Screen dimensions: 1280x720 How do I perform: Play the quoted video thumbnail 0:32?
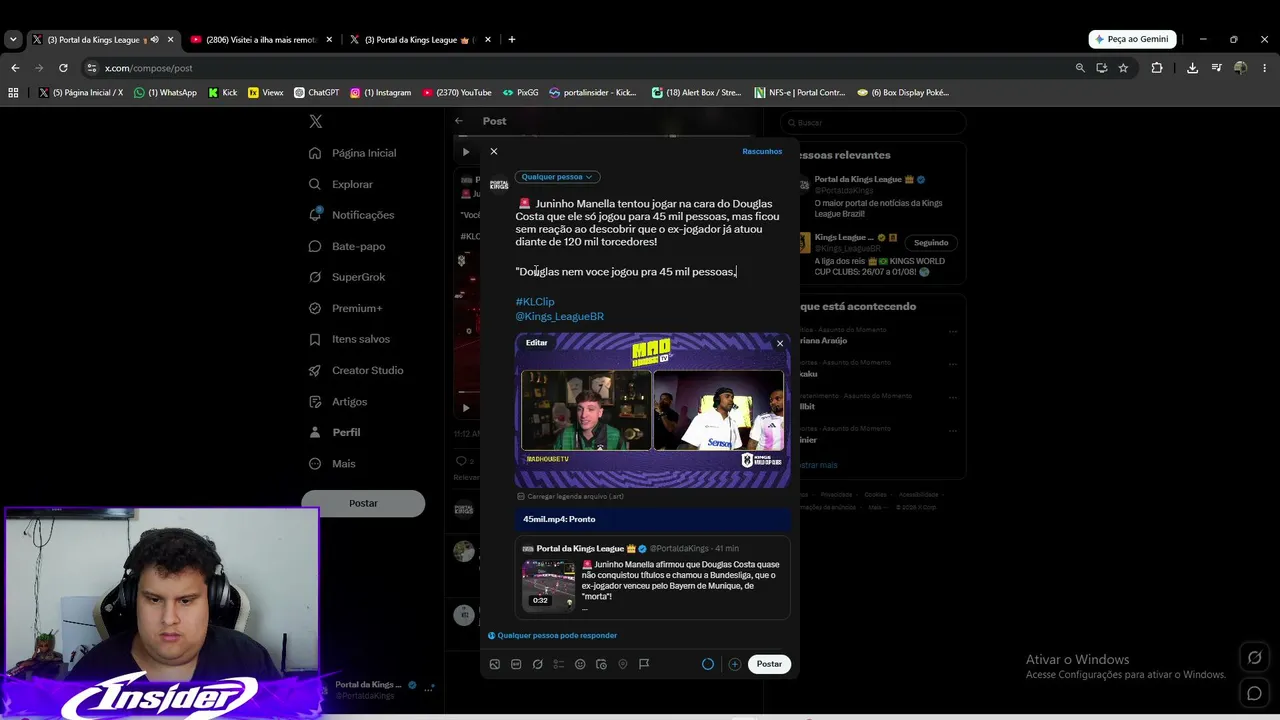click(548, 584)
